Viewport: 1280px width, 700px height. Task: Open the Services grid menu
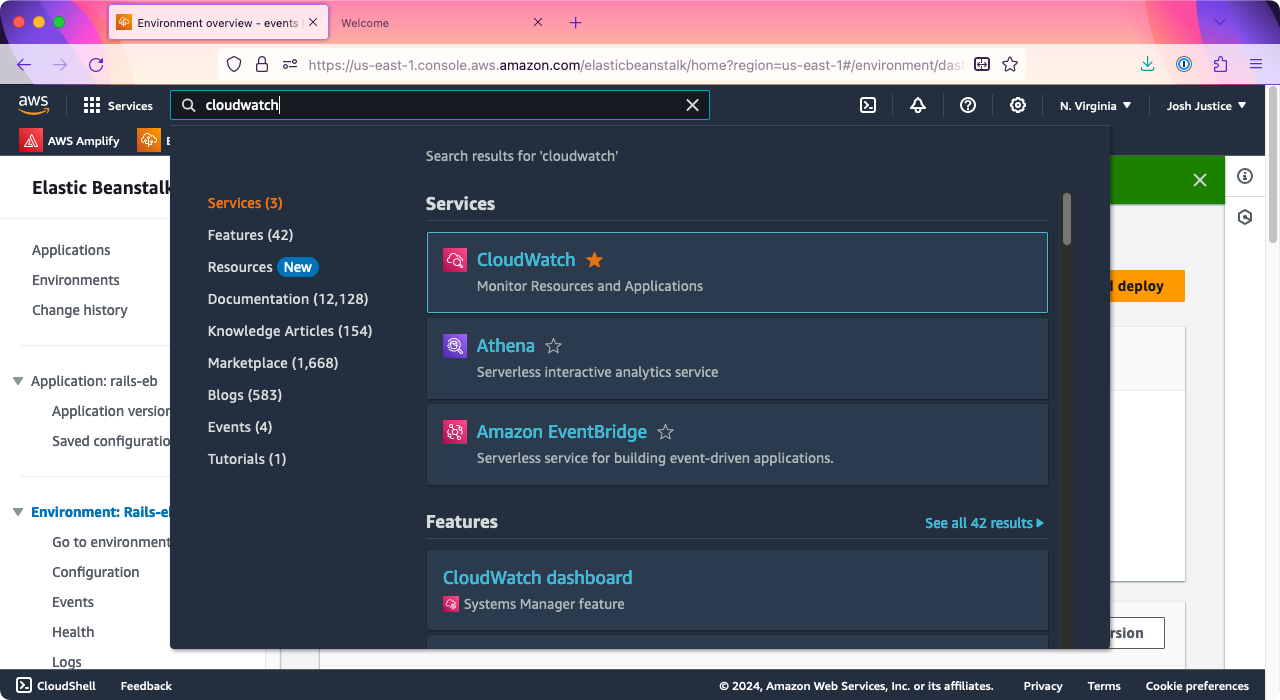tap(118, 105)
